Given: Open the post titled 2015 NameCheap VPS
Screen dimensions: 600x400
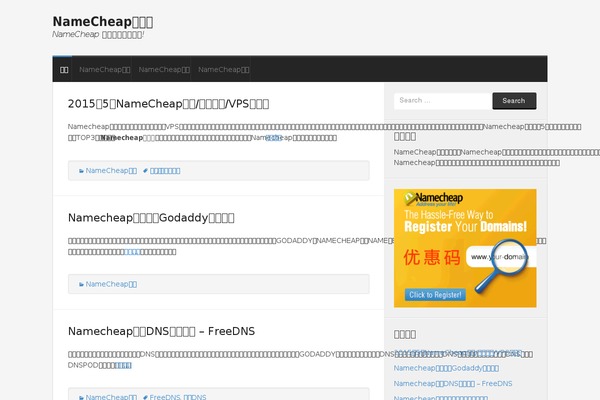Looking at the screenshot, I should click(x=168, y=104).
